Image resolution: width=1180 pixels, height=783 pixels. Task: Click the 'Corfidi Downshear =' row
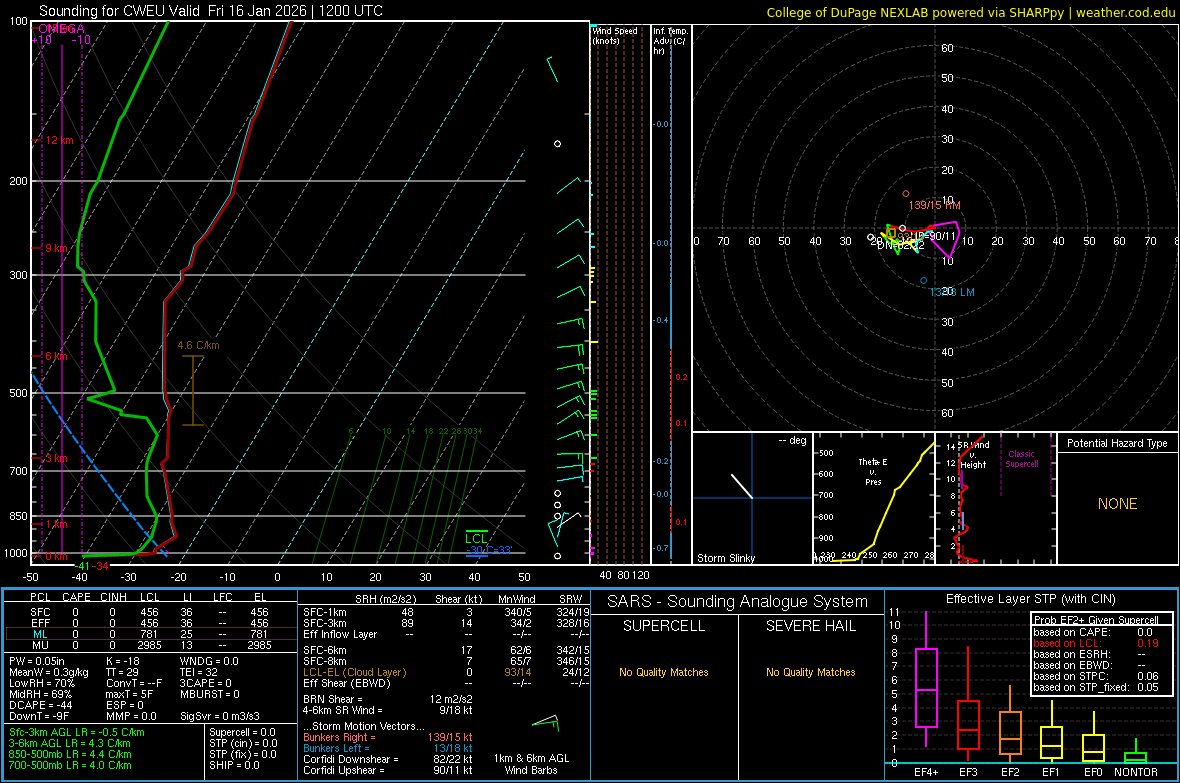click(388, 759)
